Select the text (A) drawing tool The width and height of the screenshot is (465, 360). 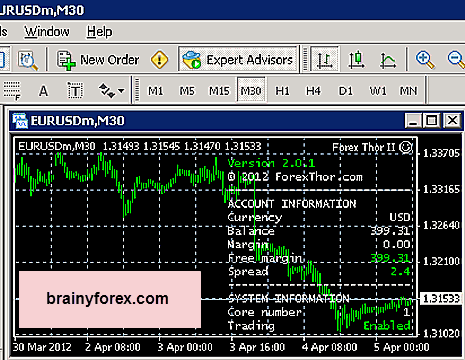(43, 91)
